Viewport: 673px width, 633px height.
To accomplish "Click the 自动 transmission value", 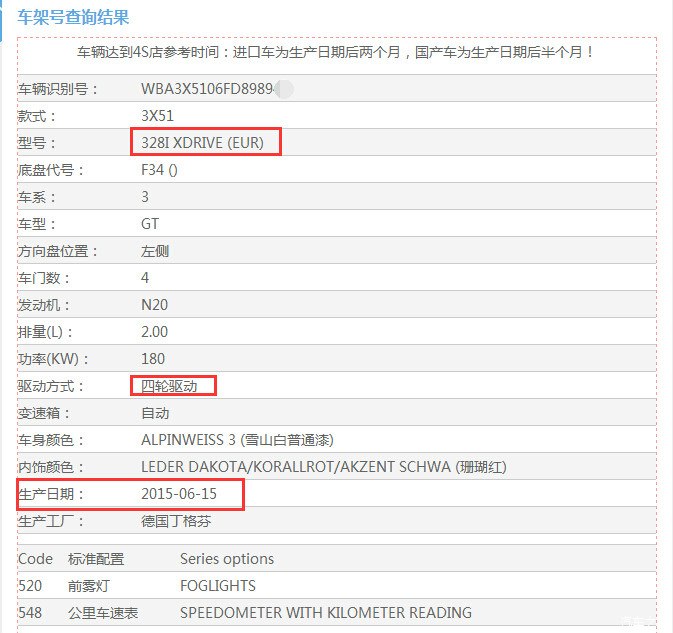I will click(x=155, y=413).
